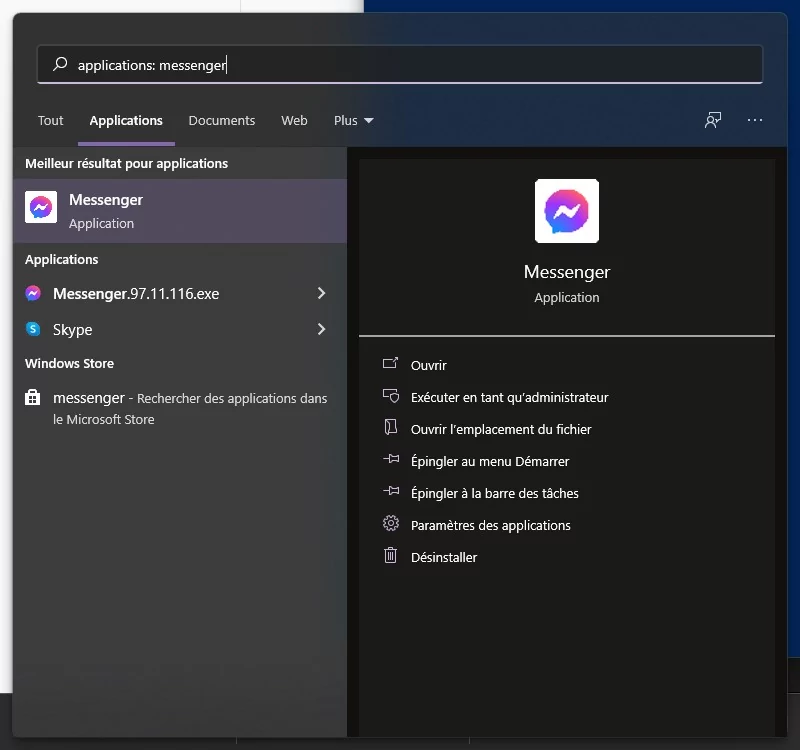Click "Meilleur résultat pour applications" header
The height and width of the screenshot is (750, 800).
coord(127,164)
